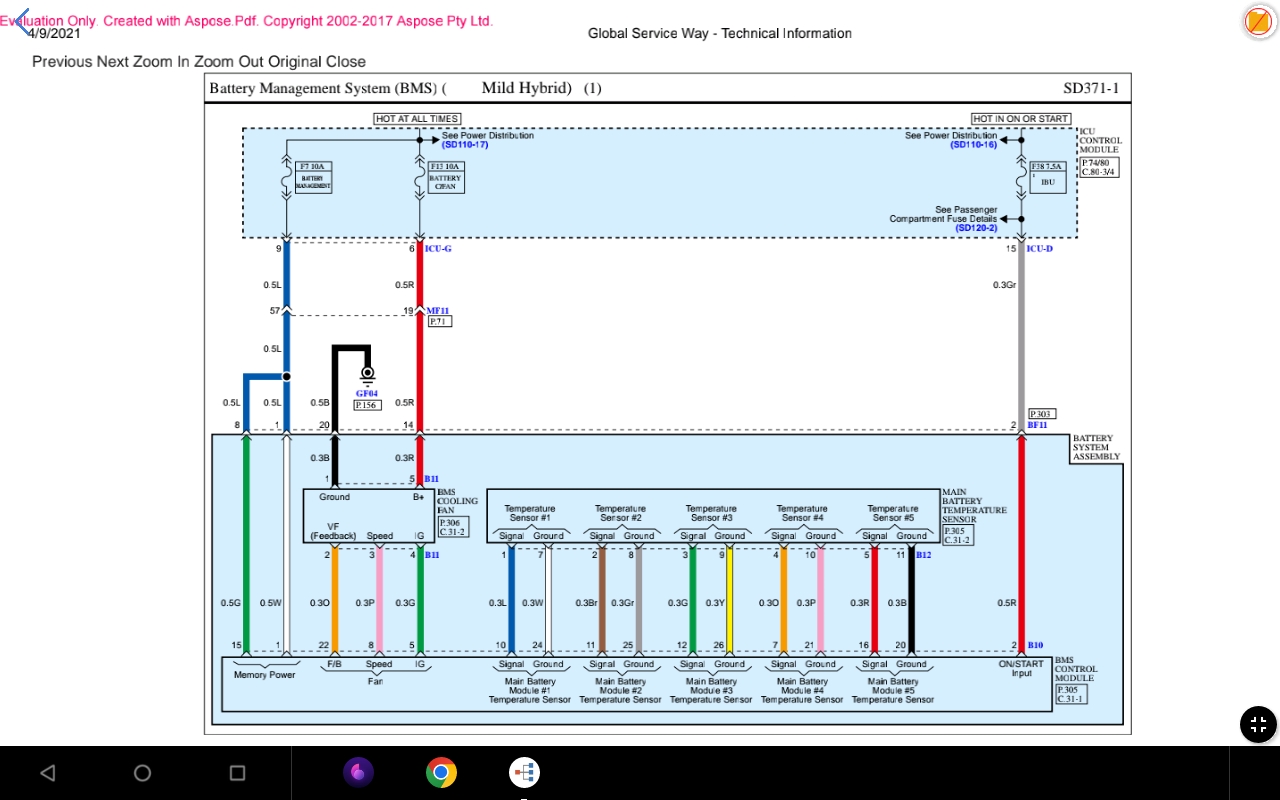The height and width of the screenshot is (800, 1280).
Task: Click the 4/9/2021 date text
Action: [54, 33]
